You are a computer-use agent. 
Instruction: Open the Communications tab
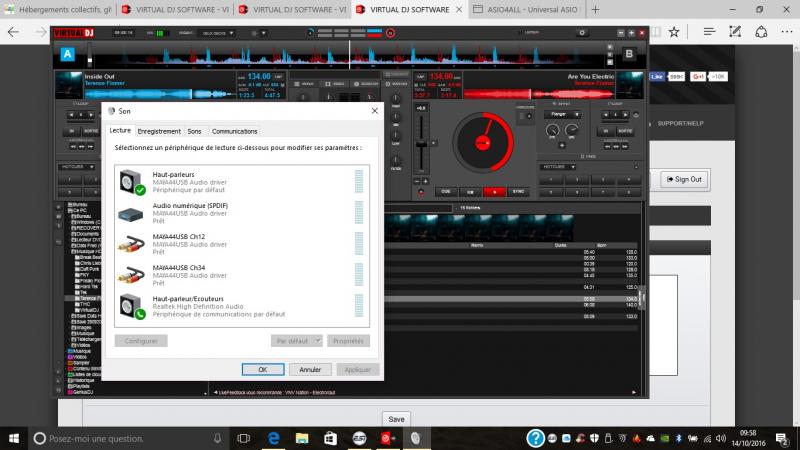[x=234, y=131]
